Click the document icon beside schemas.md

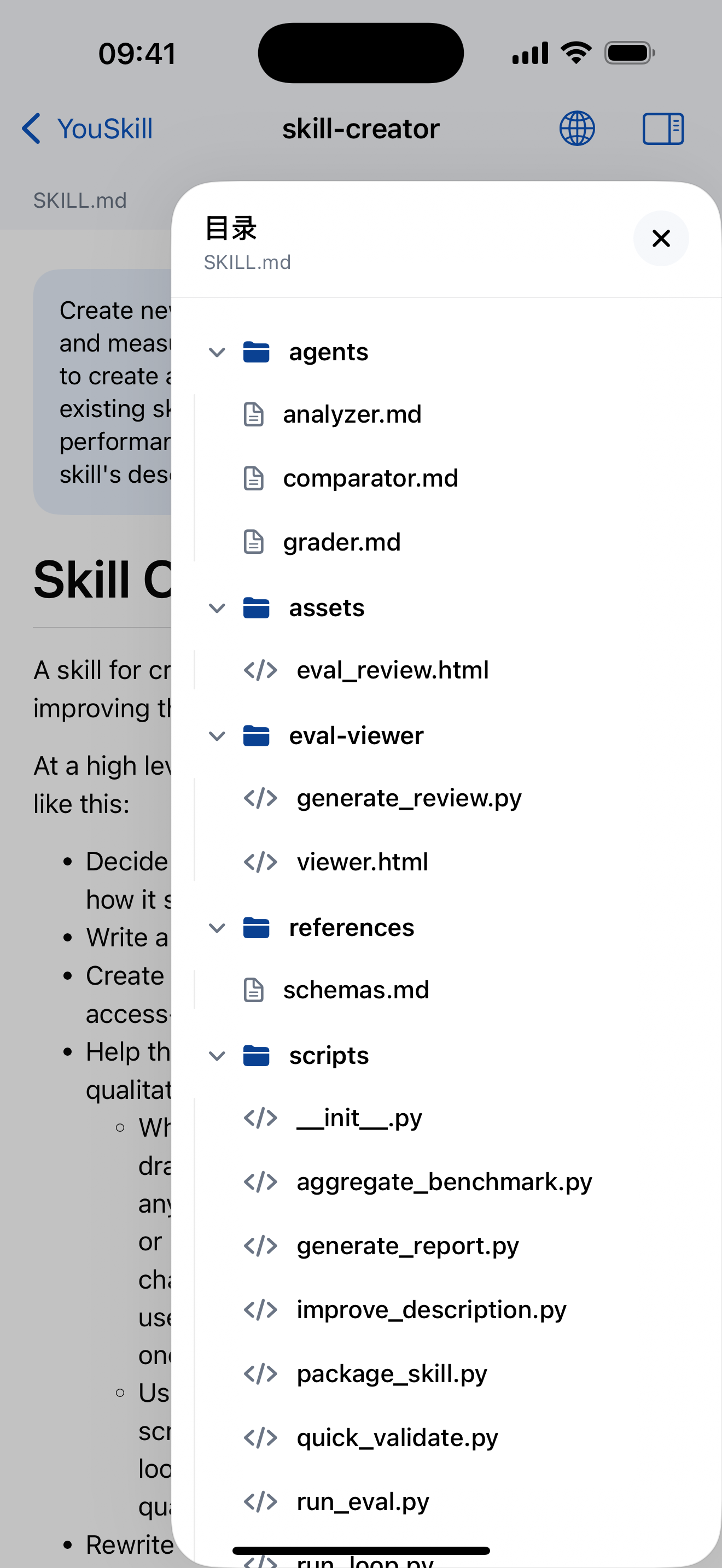(253, 989)
